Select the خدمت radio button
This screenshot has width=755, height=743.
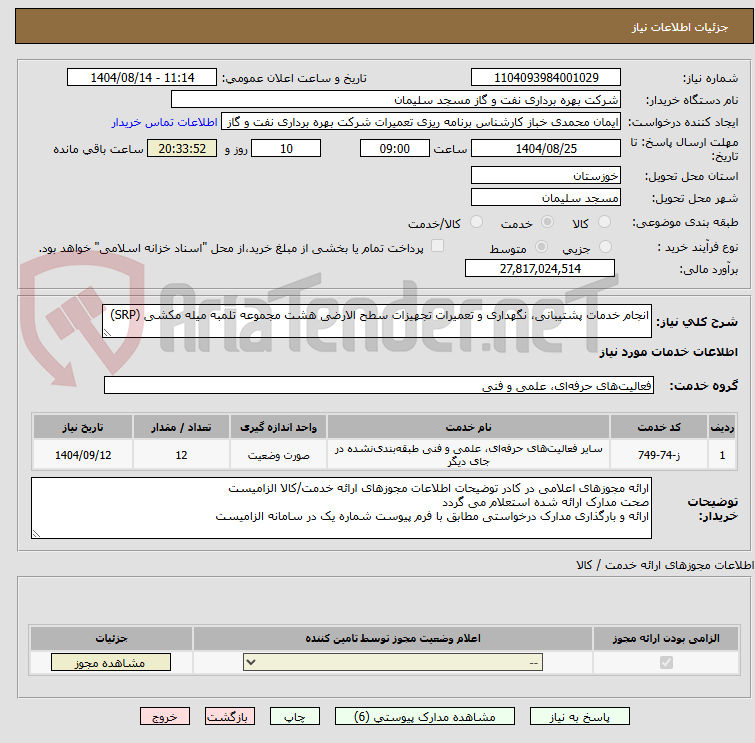(x=547, y=222)
